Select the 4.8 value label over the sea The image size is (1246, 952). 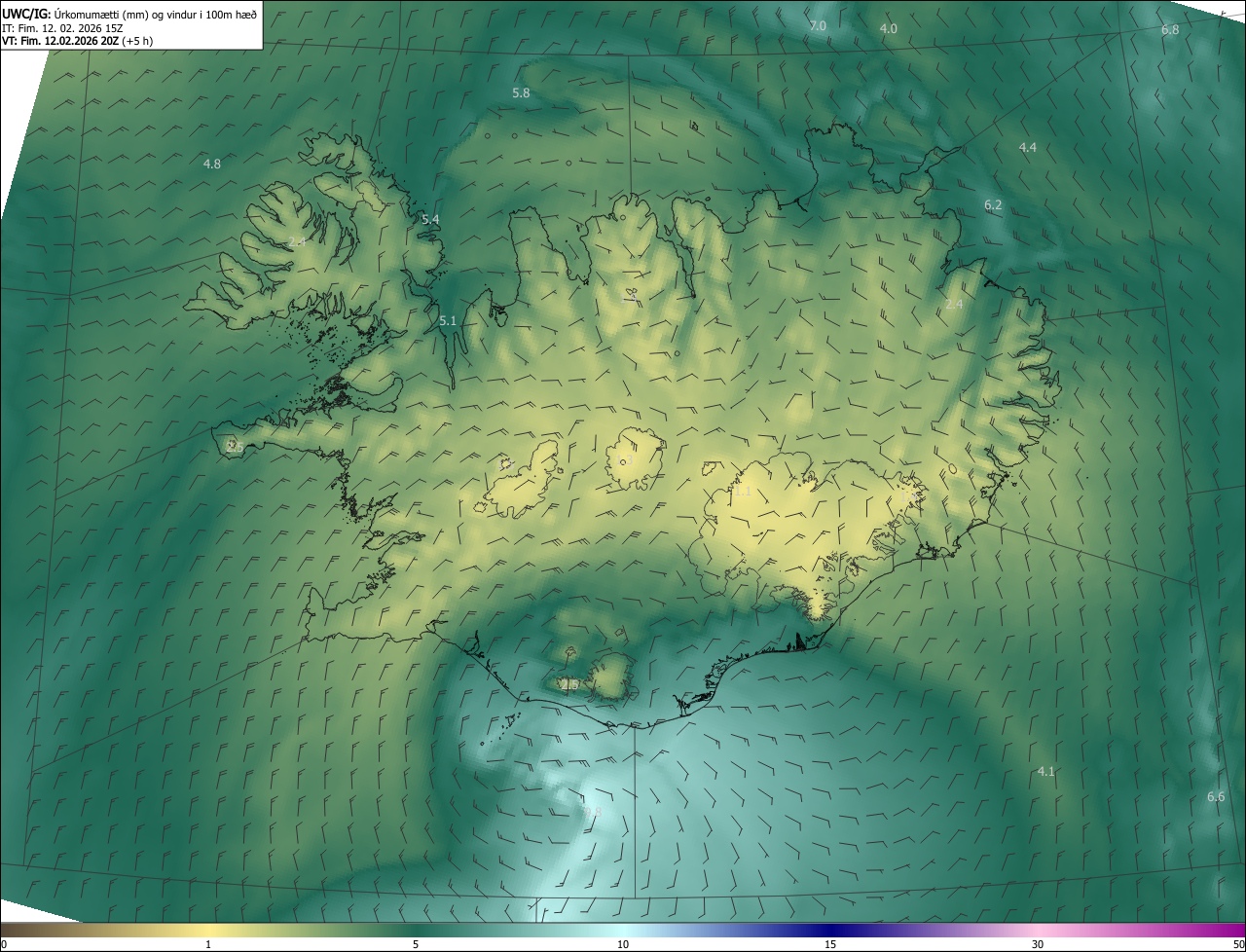point(211,165)
